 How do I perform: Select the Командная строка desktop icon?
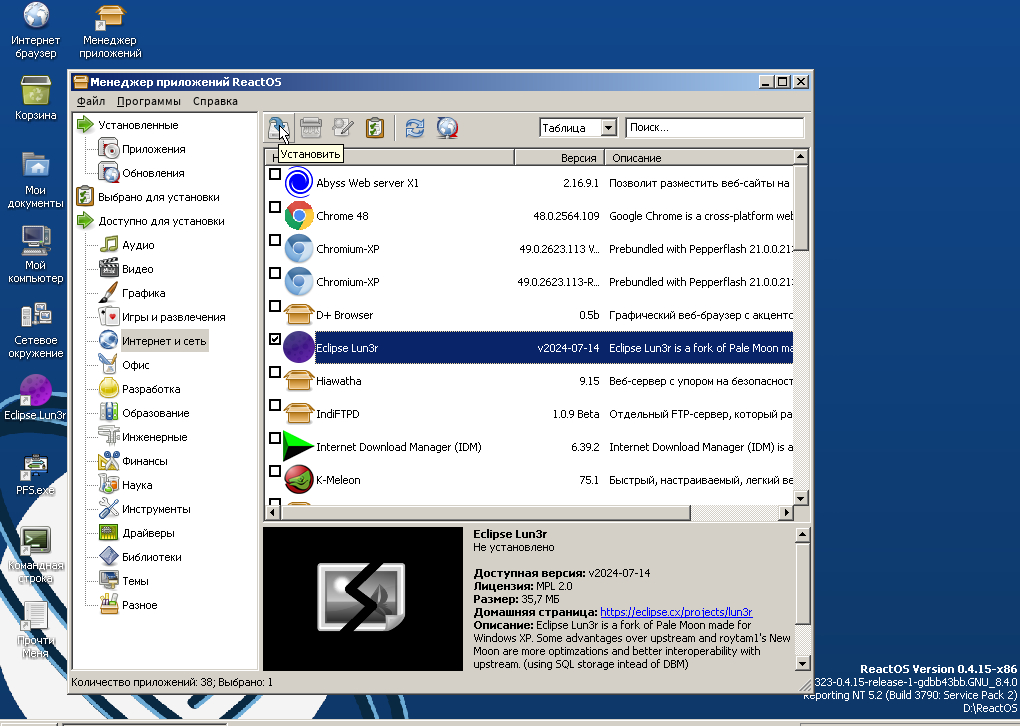click(x=36, y=556)
